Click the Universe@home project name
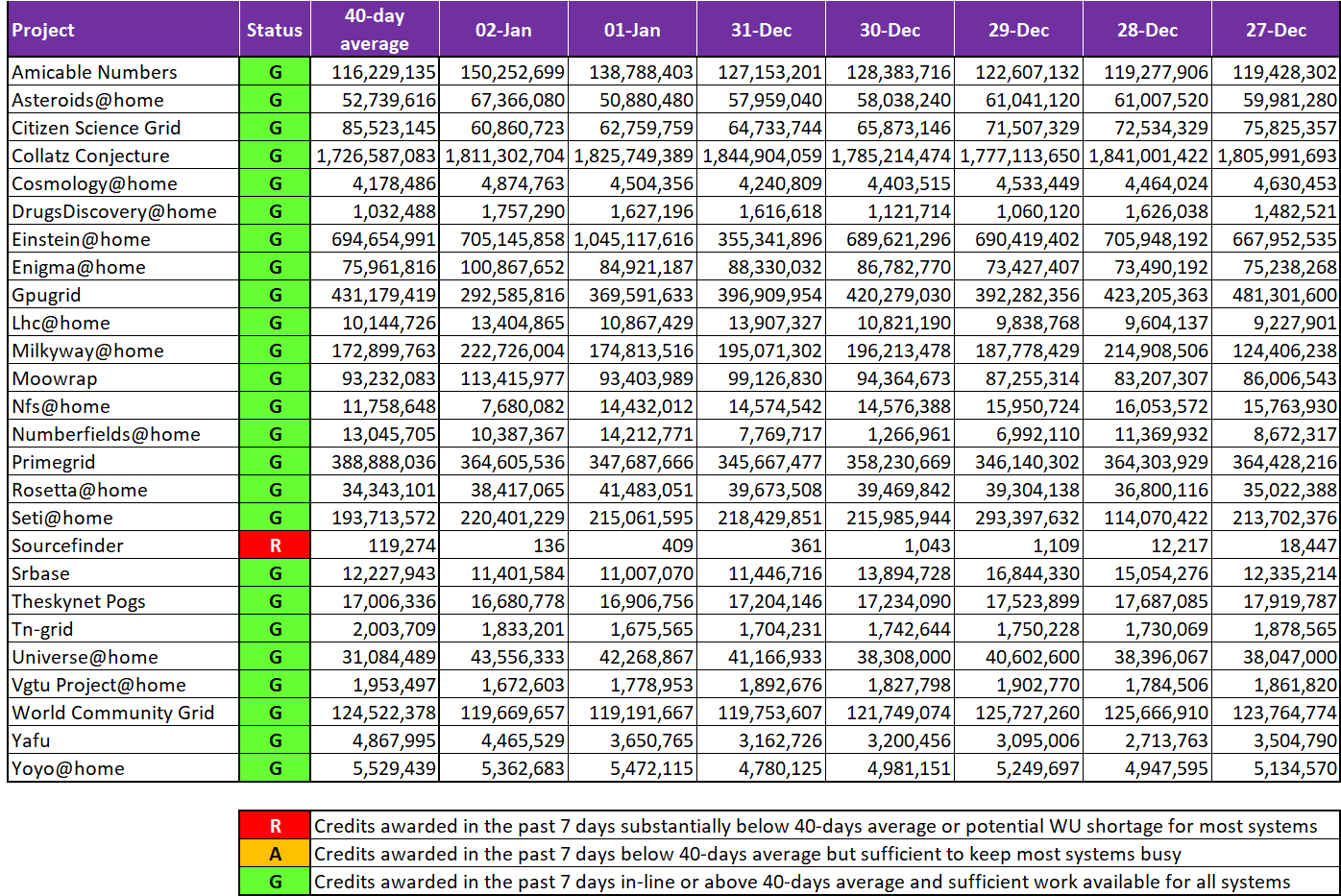The width and height of the screenshot is (1341, 896). (x=85, y=657)
